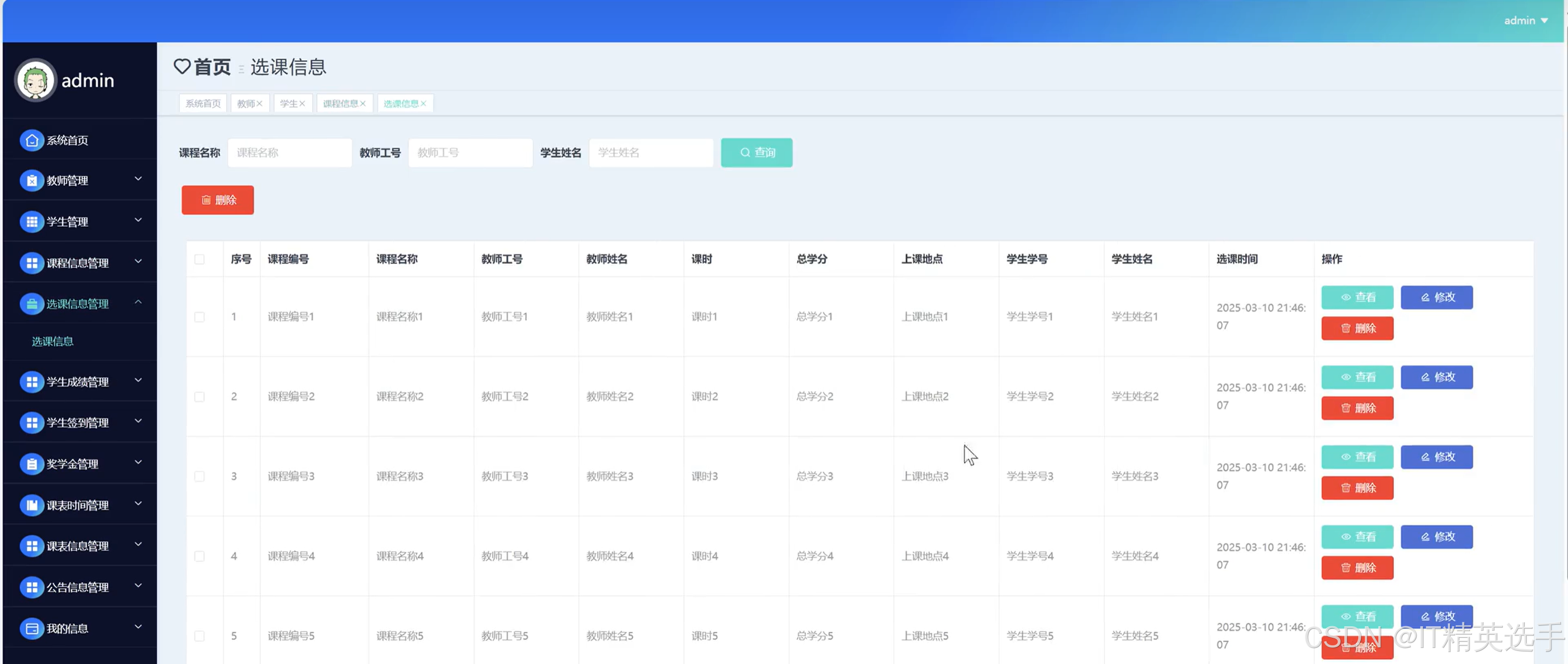1568x664 pixels.
Task: Expand the 学生成绩管理 menu chevron
Action: [x=138, y=380]
